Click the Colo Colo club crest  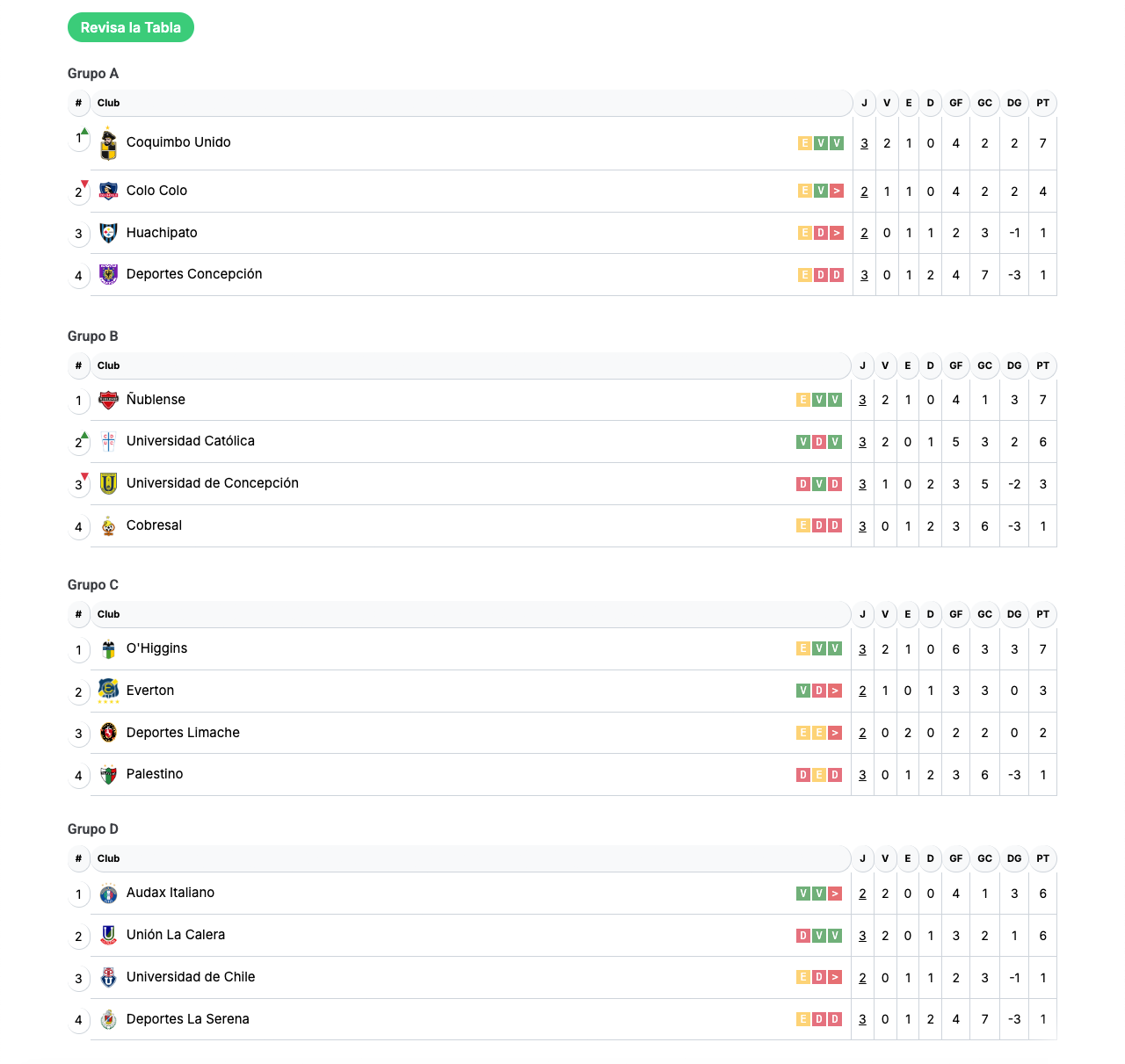108,191
